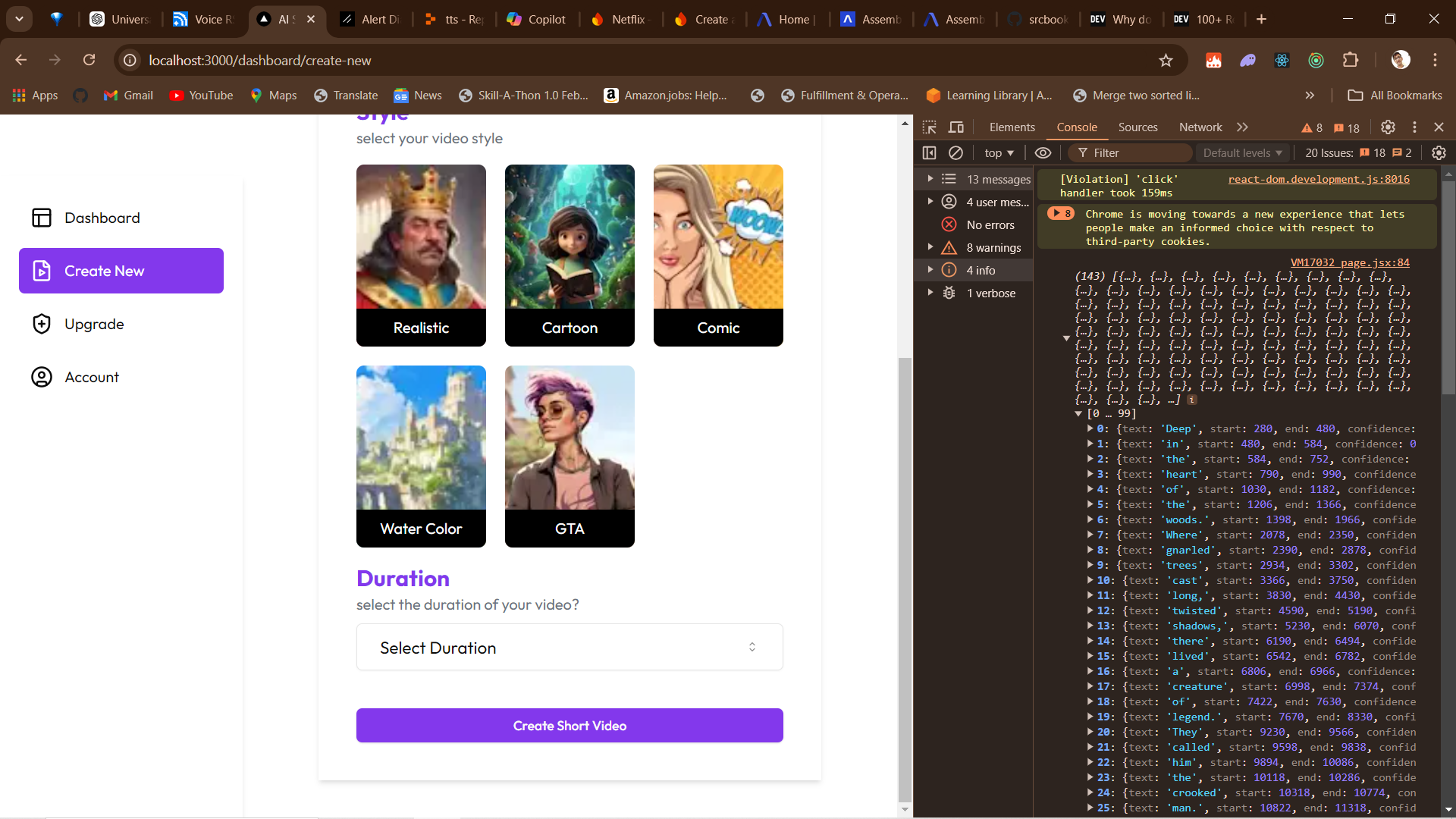
Task: Click the console sidebar toggle icon
Action: coord(929,153)
